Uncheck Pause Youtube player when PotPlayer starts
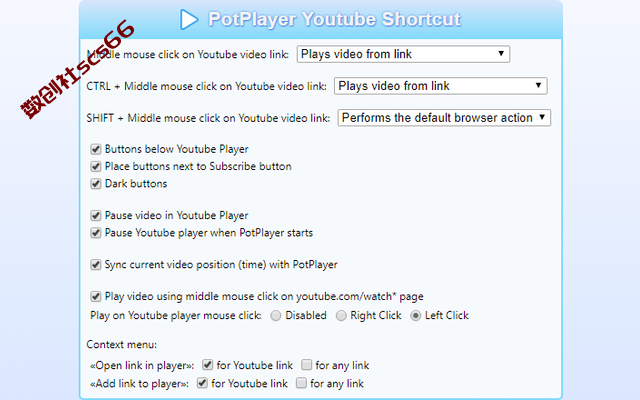Viewport: 640px width, 400px height. 96,233
